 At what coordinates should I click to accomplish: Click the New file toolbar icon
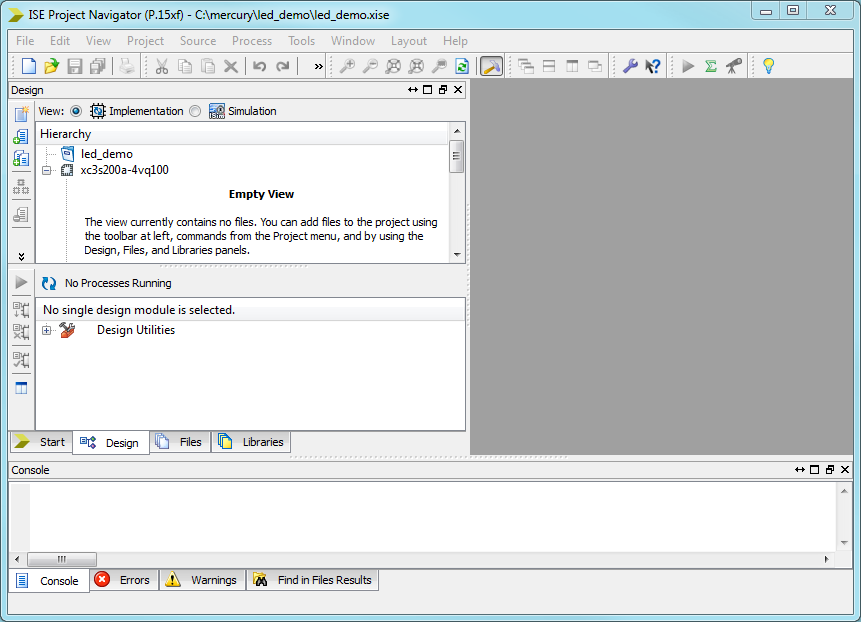[x=29, y=66]
